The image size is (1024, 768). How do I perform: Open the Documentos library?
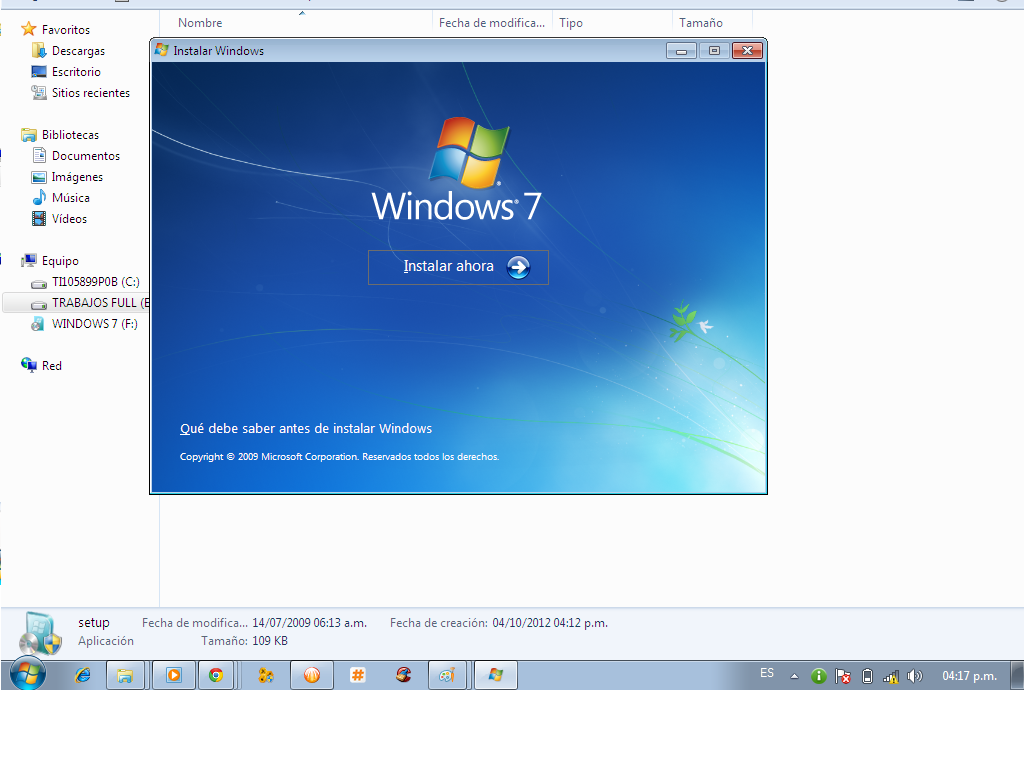pyautogui.click(x=86, y=155)
